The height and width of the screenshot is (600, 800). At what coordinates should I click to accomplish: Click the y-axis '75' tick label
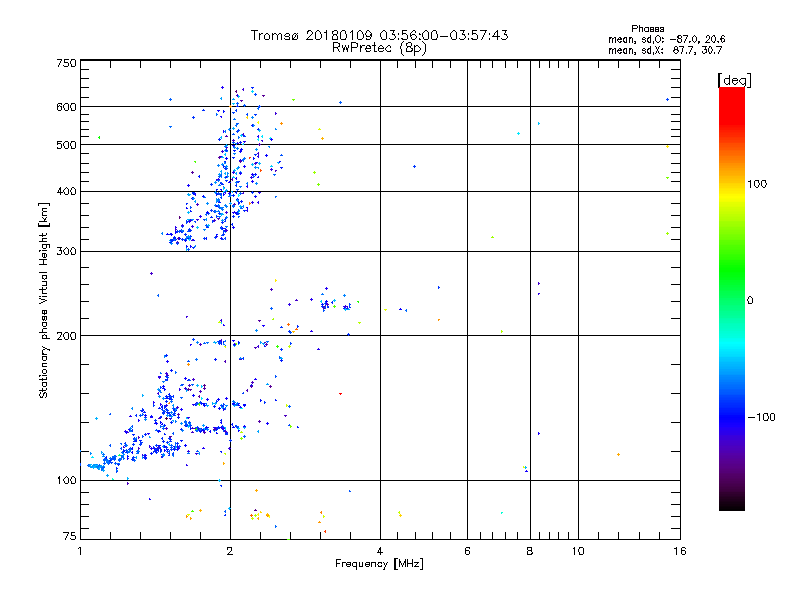tap(70, 536)
